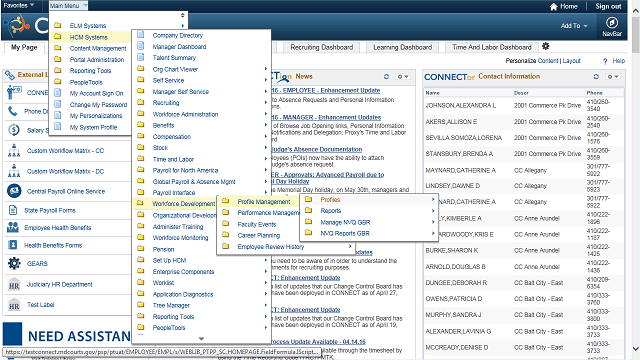Click the page vertical scrollbar down arrow
This screenshot has width=640, height=360.
[636, 349]
